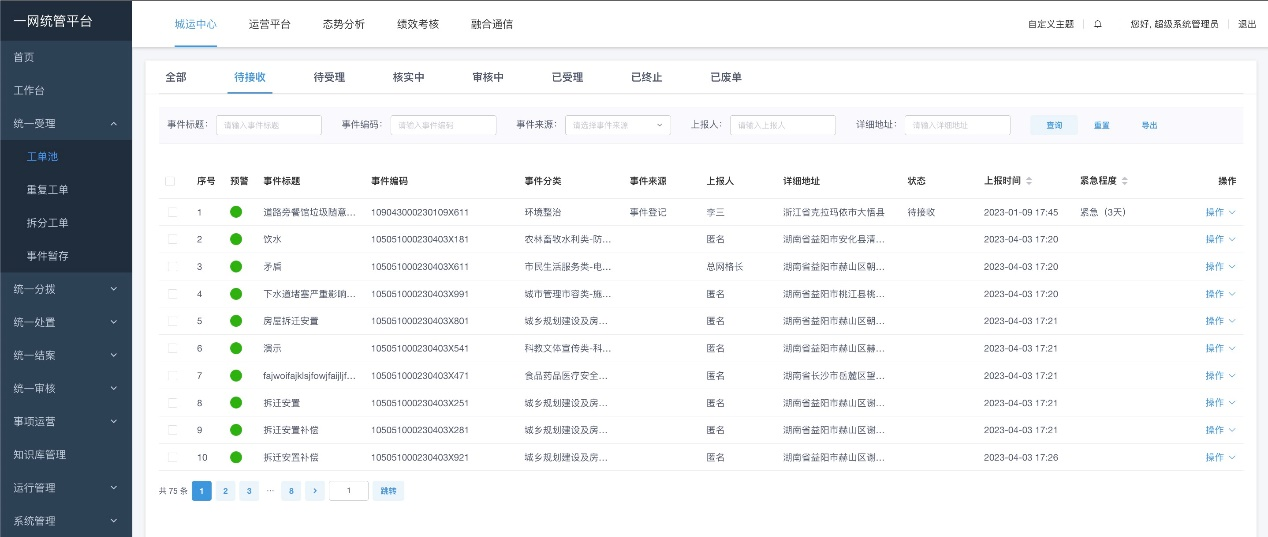
Task: Go to next page with arrow
Action: 314,491
